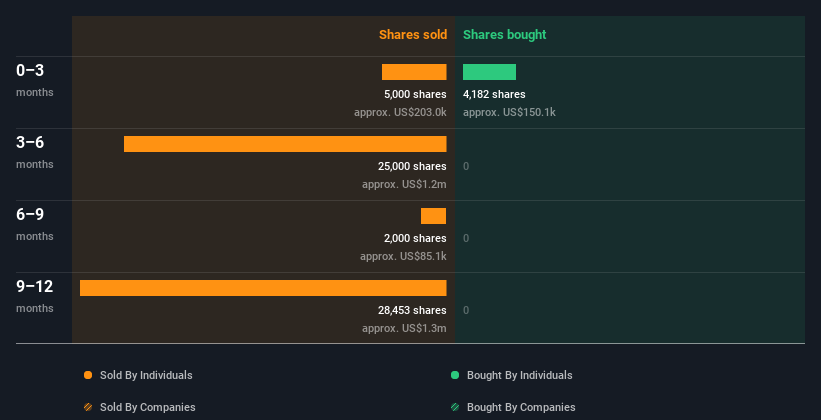Click the 2,000 shares value

(x=415, y=238)
